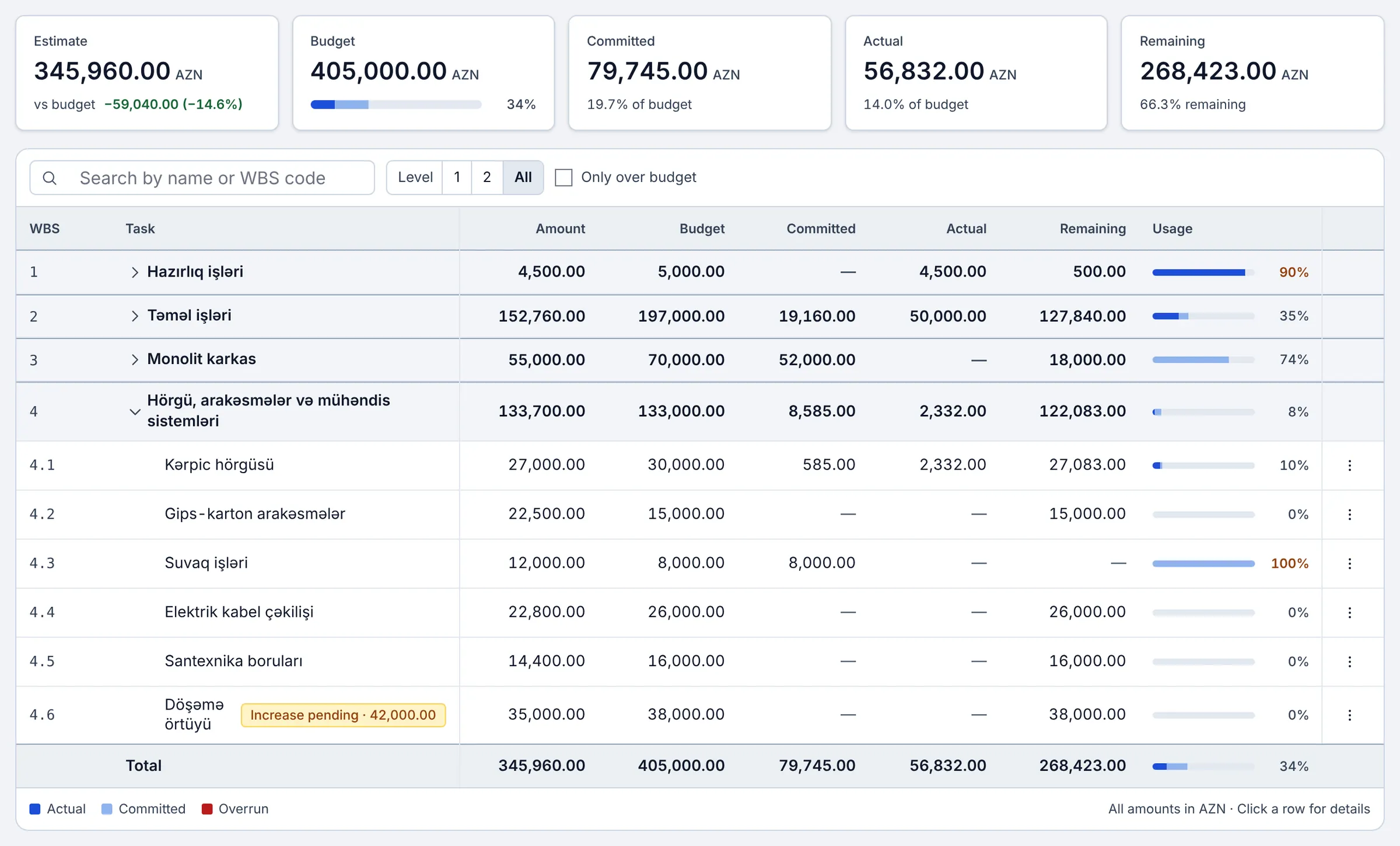1400x846 pixels.
Task: Click the 152,760.00 amount in Təməl işləri row
Action: click(x=541, y=316)
